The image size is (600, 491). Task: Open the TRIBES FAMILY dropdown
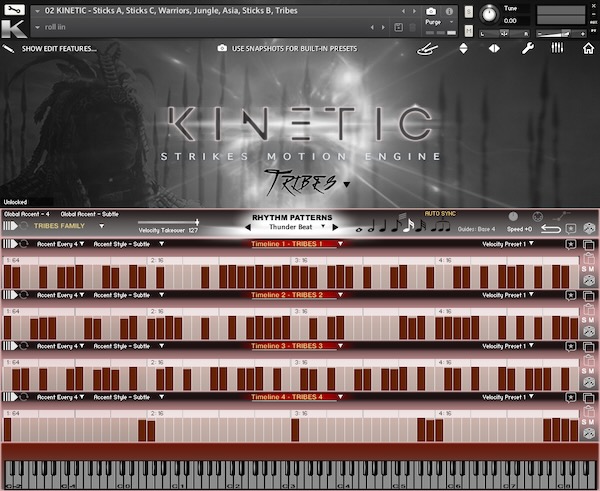70,226
